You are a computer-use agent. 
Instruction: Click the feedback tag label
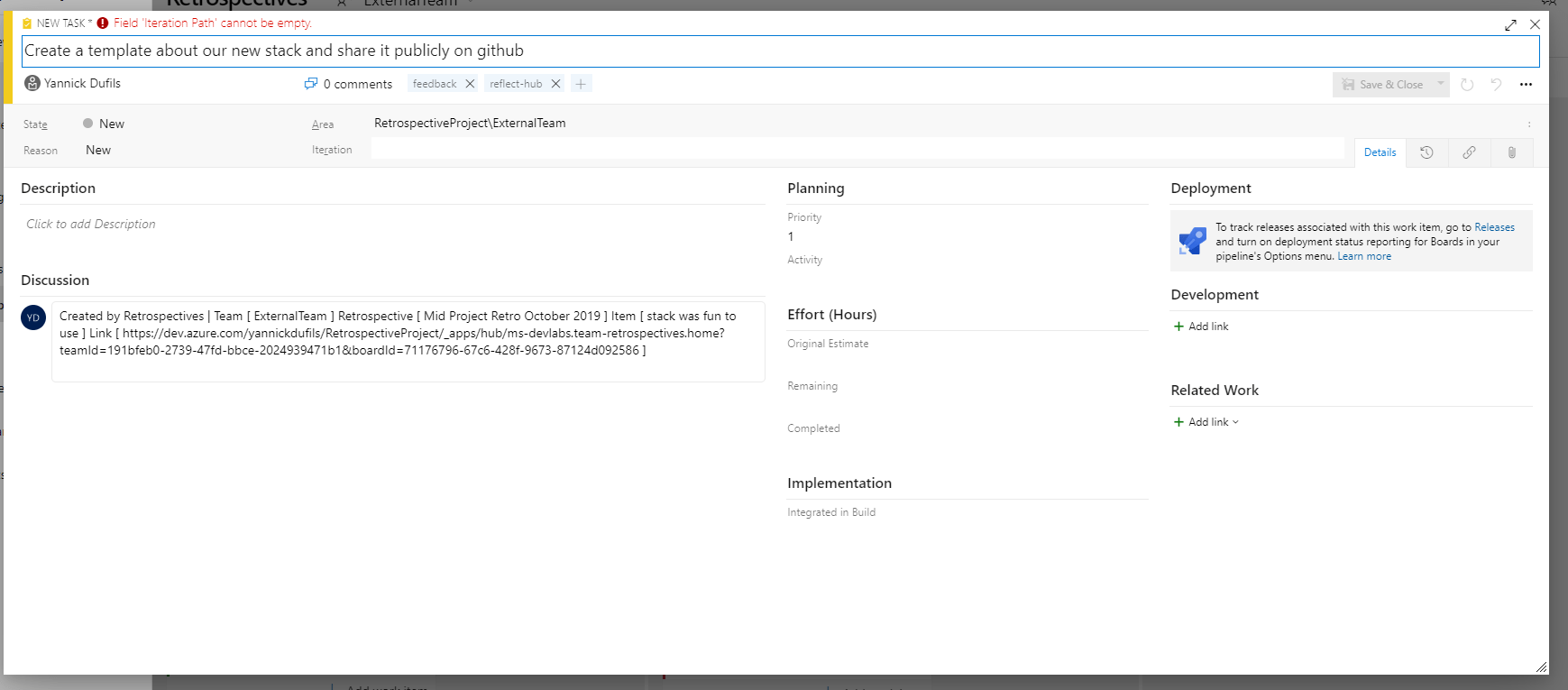pos(435,84)
